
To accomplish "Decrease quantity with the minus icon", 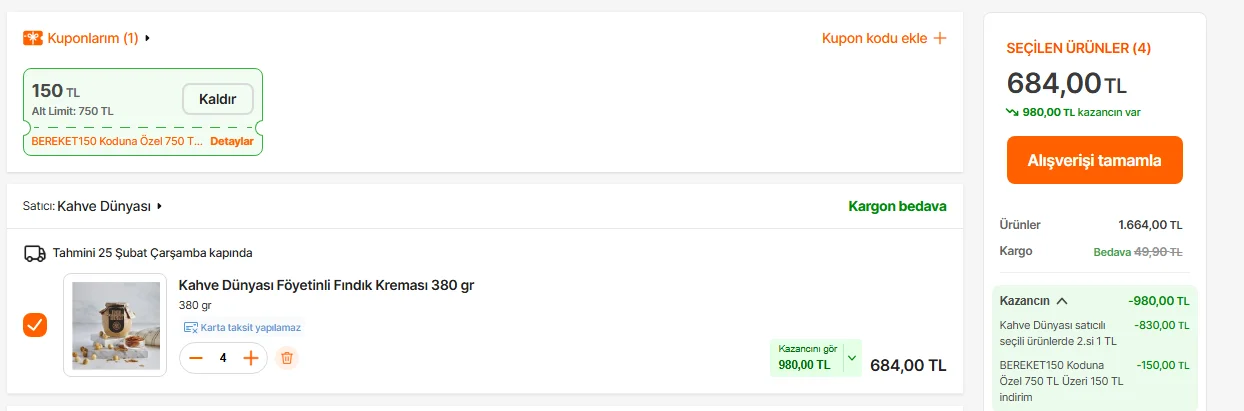I will [196, 358].
